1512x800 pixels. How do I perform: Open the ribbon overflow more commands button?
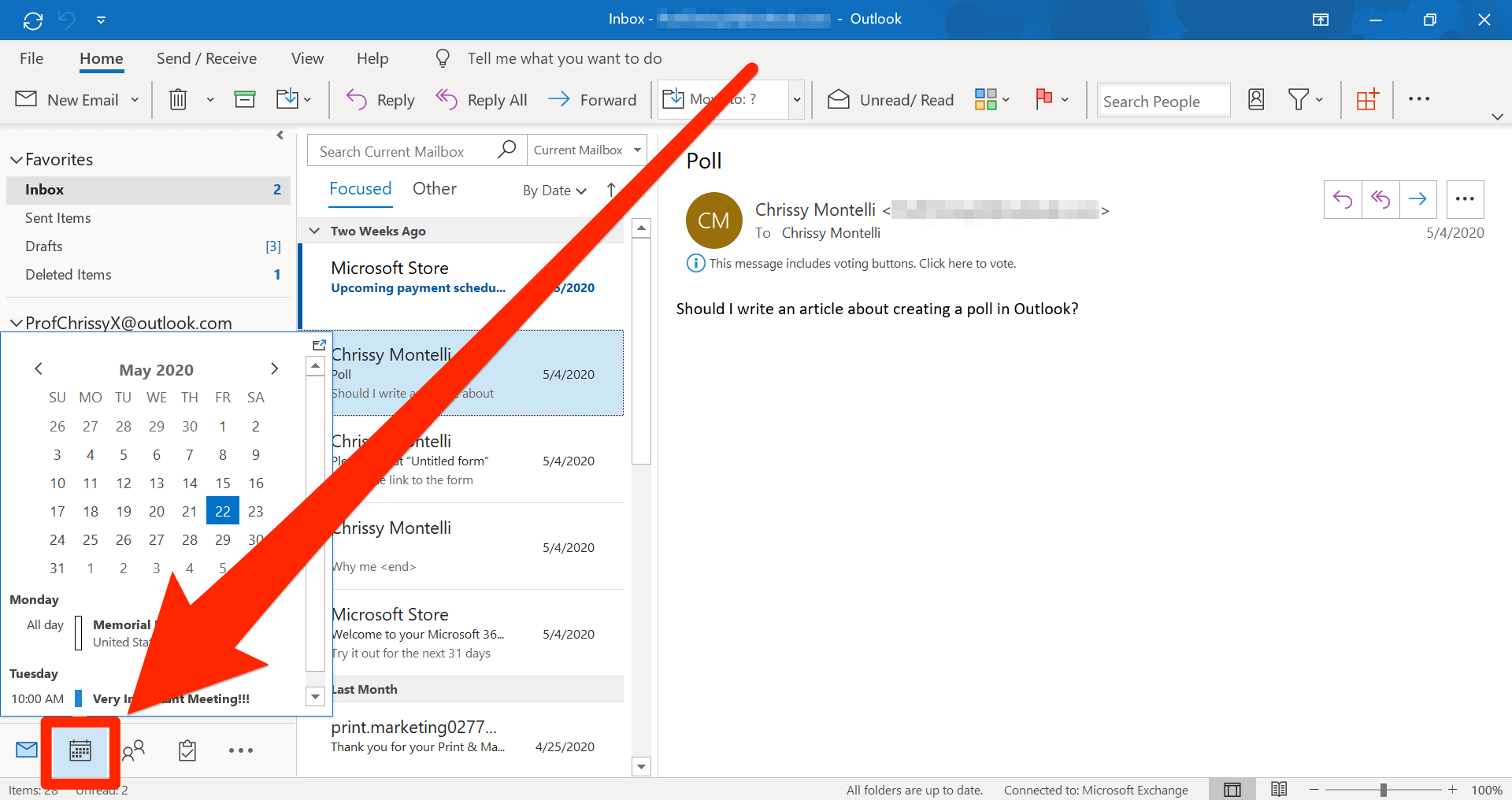pyautogui.click(x=1419, y=99)
